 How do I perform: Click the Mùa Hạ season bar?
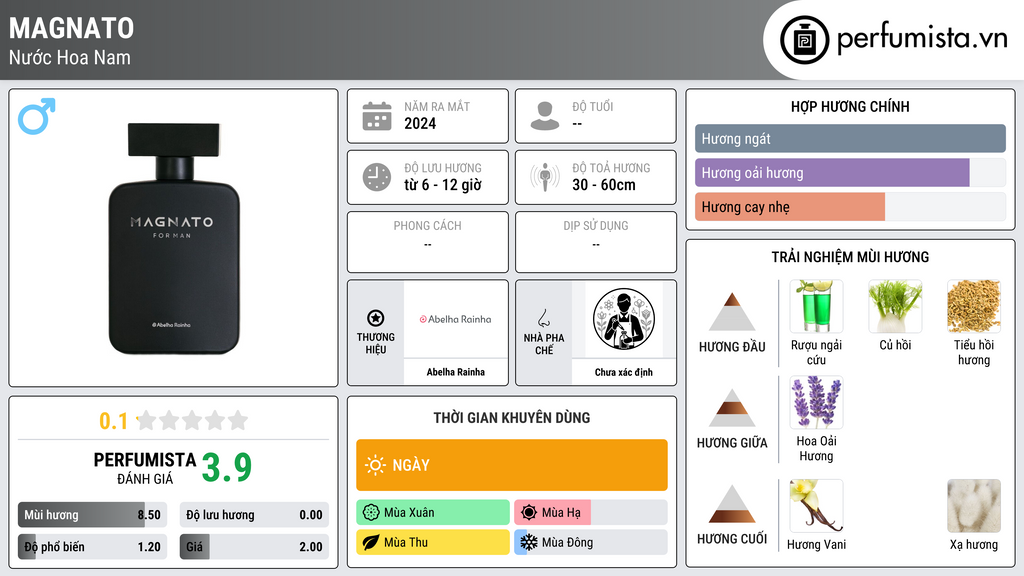(591, 513)
